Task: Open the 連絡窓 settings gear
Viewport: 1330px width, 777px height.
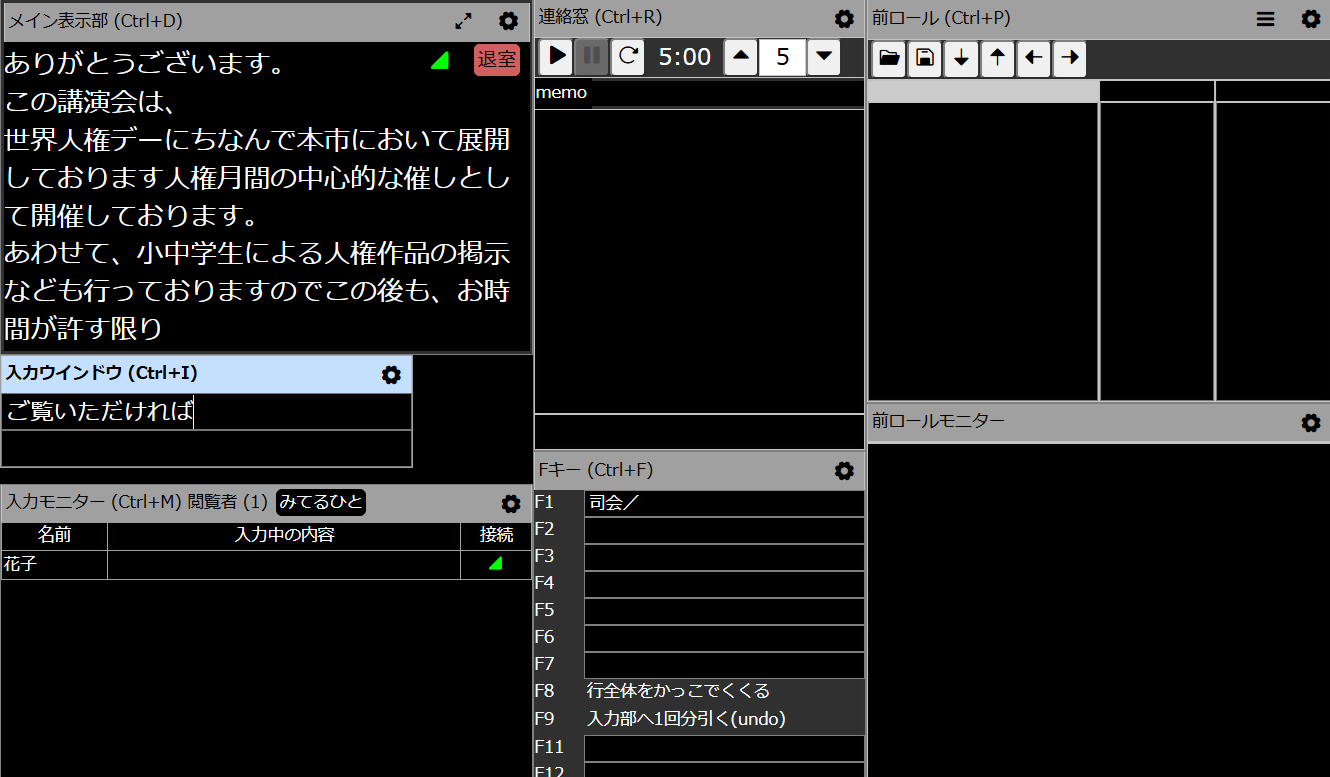Action: tap(844, 18)
